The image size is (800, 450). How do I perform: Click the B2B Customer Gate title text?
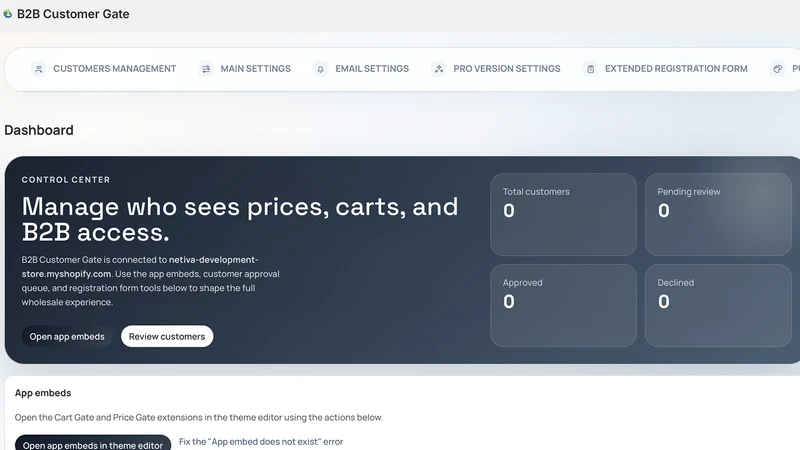(x=73, y=14)
